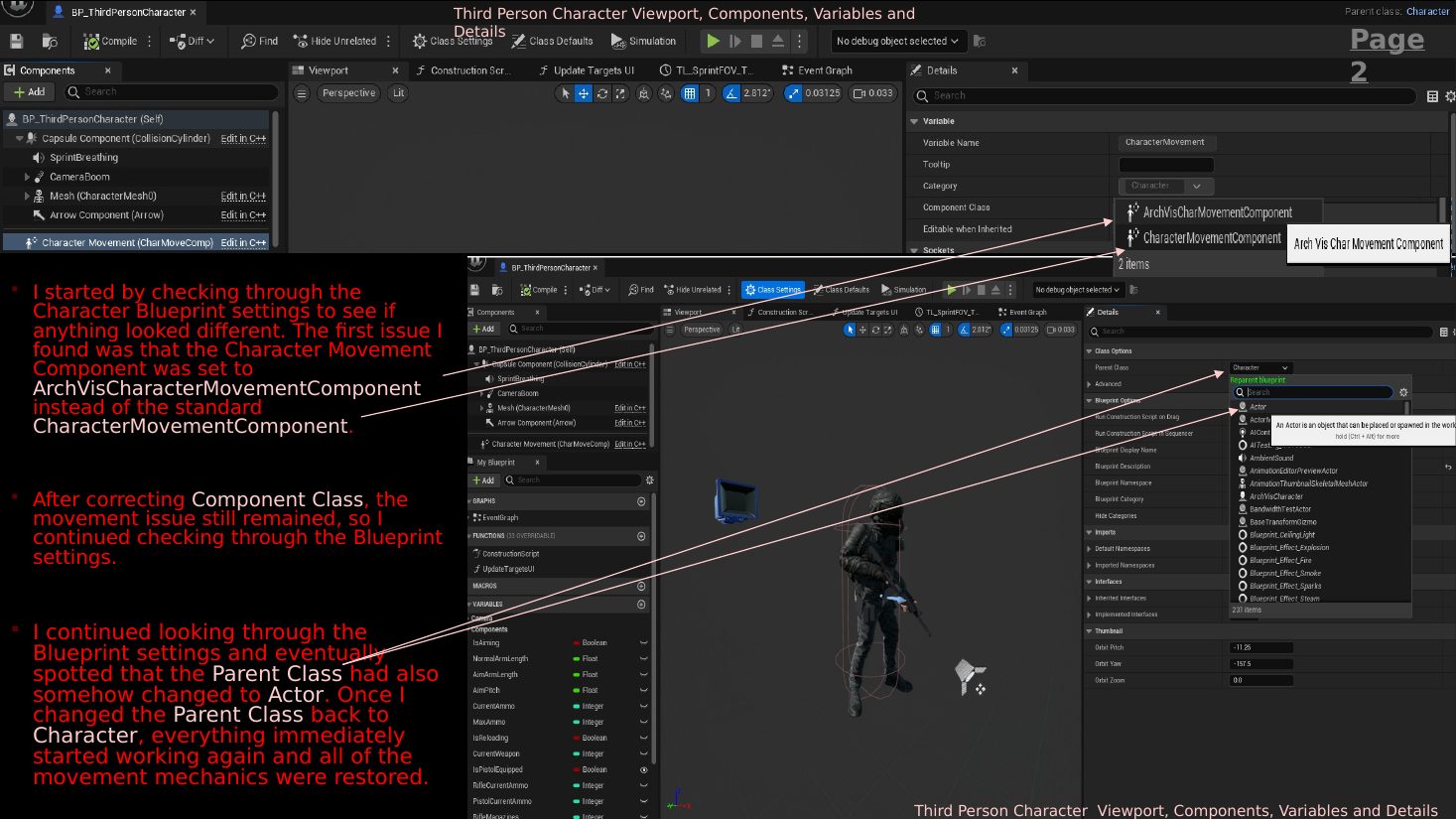The image size is (1456, 819).
Task: Toggle the eye icon for IsPistolEquipped variable
Action: pos(643,769)
